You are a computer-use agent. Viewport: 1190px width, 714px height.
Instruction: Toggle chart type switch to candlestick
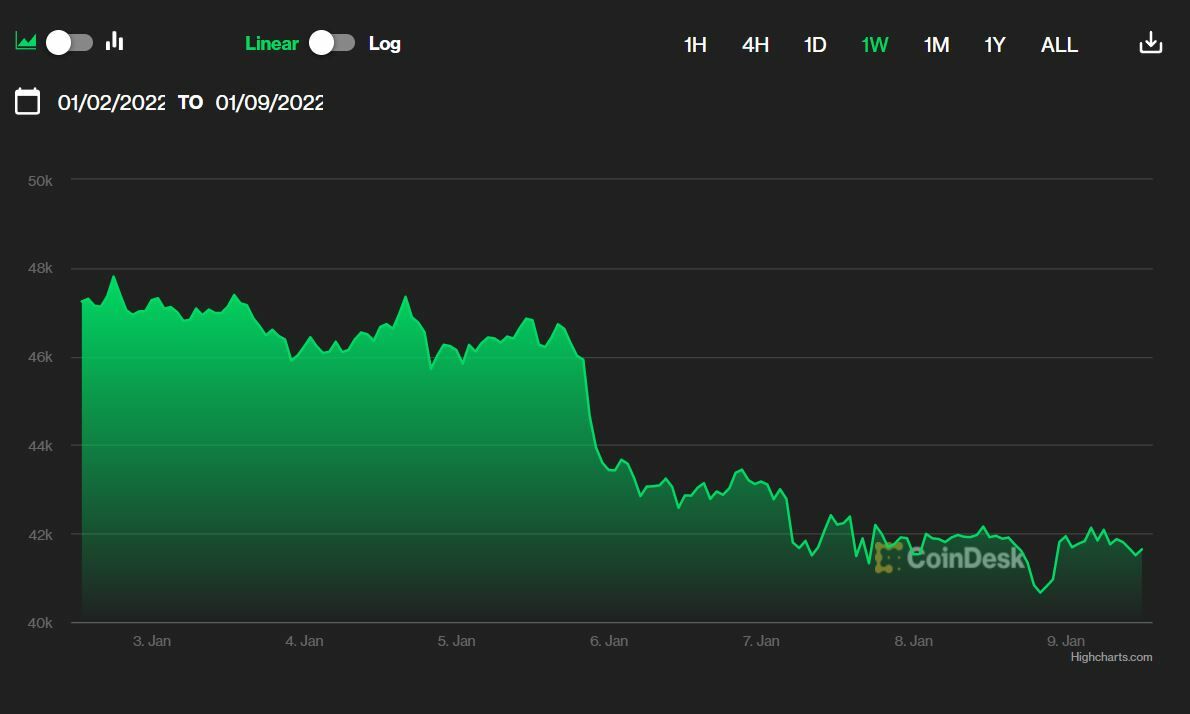[70, 42]
